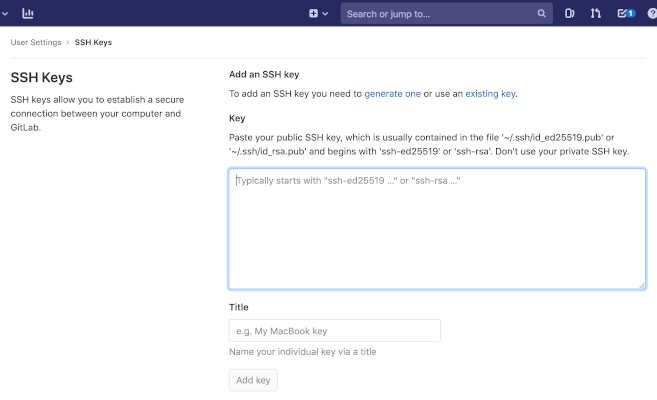Click the magnifier icon in search bar
This screenshot has height=400, width=657.
coord(541,14)
